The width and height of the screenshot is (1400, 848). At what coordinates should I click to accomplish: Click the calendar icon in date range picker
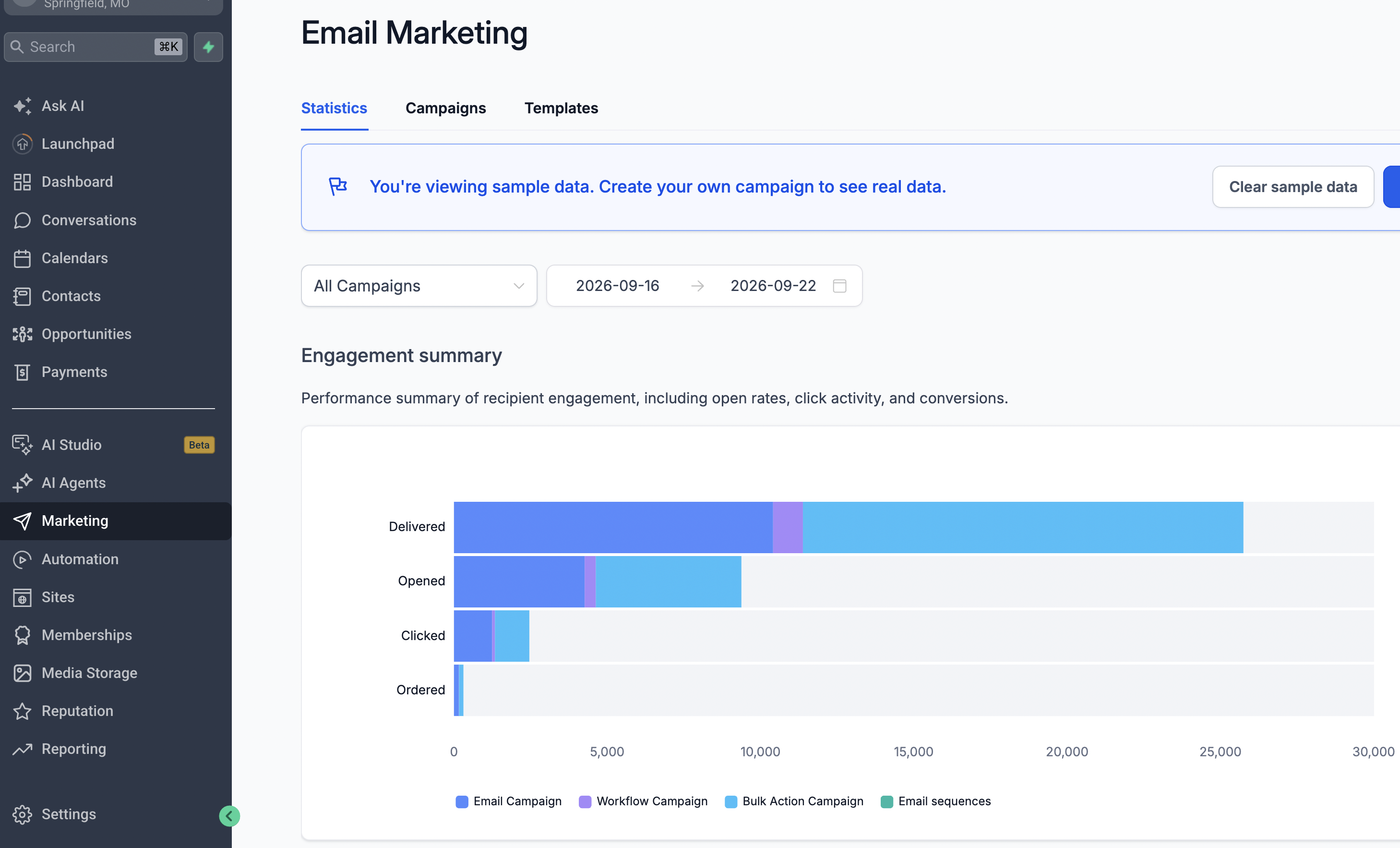pos(839,286)
